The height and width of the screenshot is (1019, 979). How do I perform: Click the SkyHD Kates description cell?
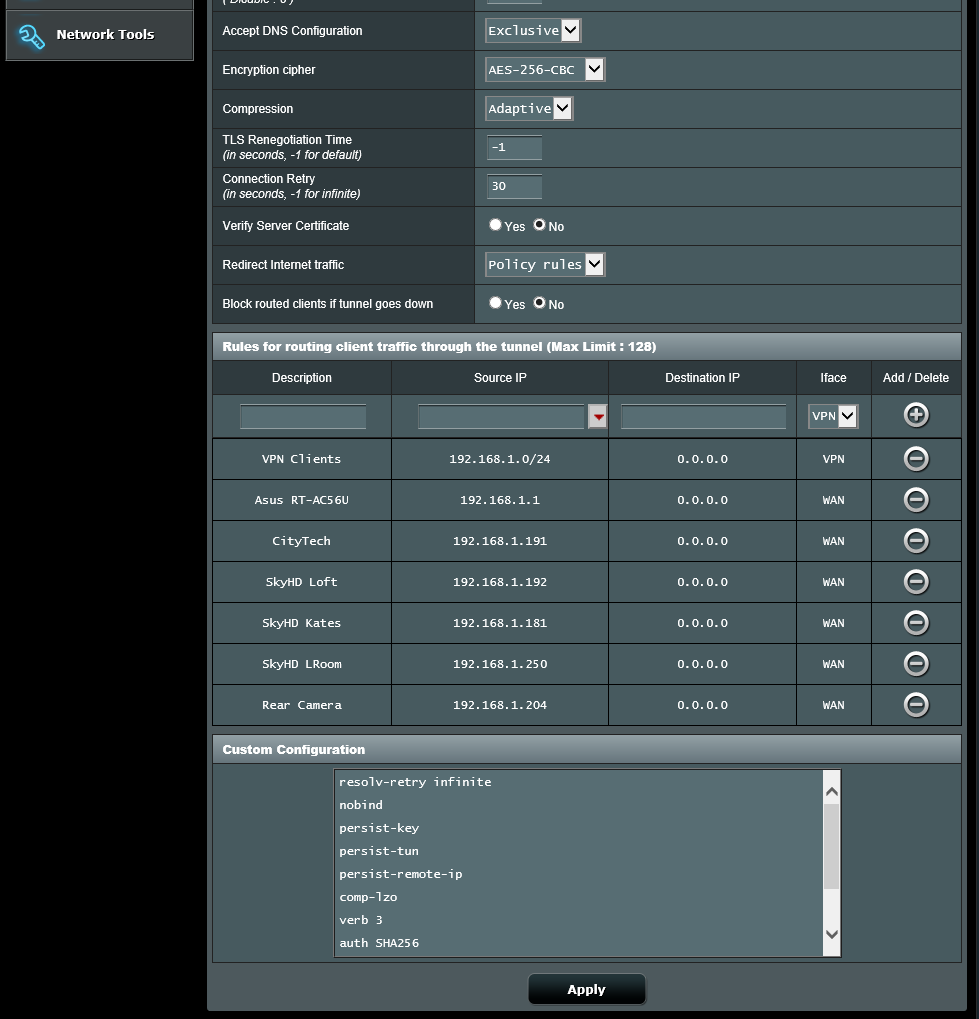tap(302, 623)
